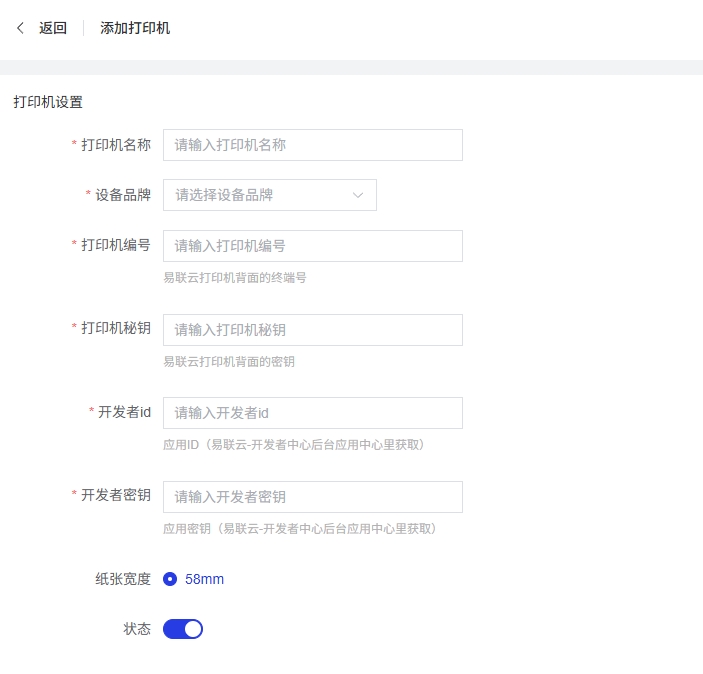Click the 打印机编号 field label

click(116, 246)
